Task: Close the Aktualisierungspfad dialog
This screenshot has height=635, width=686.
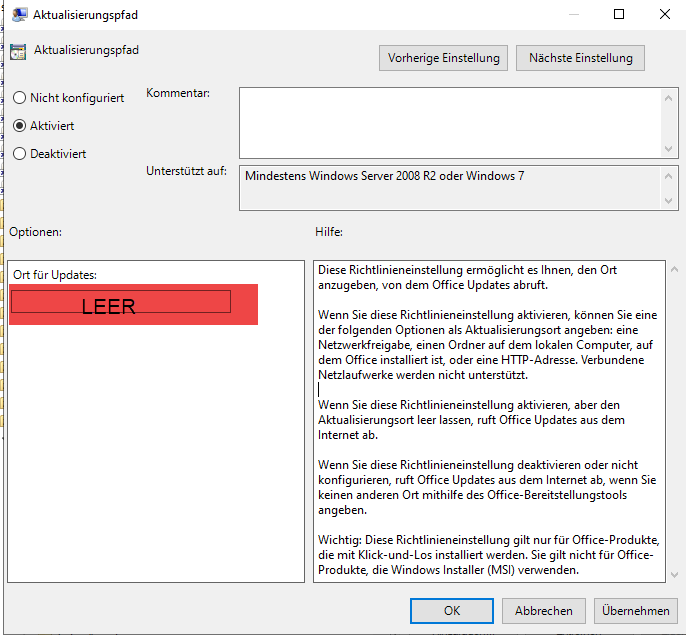Action: pyautogui.click(x=665, y=14)
